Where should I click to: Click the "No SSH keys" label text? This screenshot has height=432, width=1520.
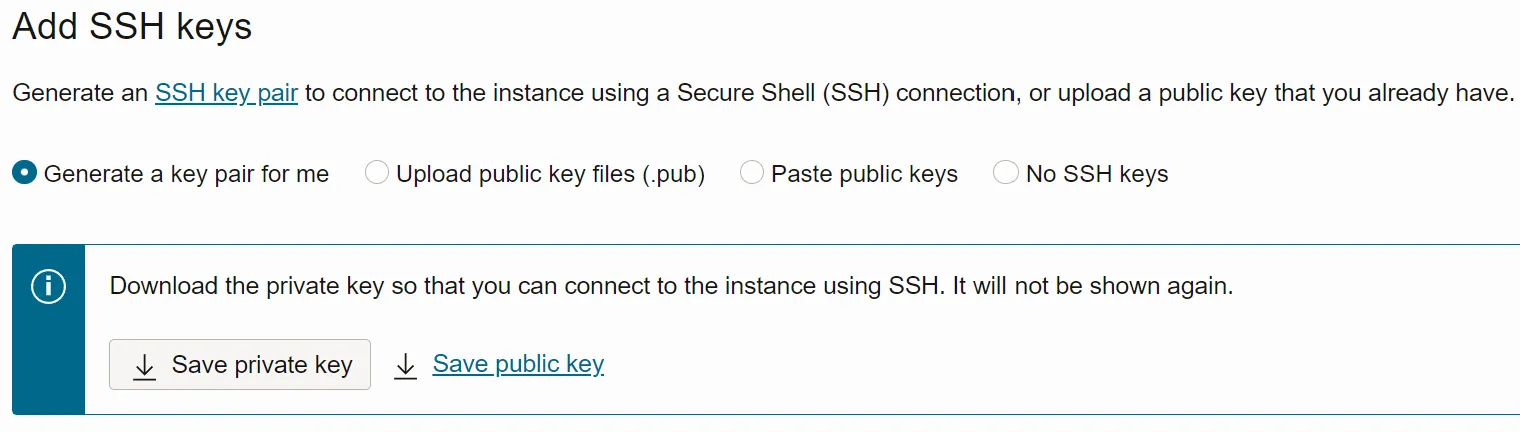coord(1097,174)
